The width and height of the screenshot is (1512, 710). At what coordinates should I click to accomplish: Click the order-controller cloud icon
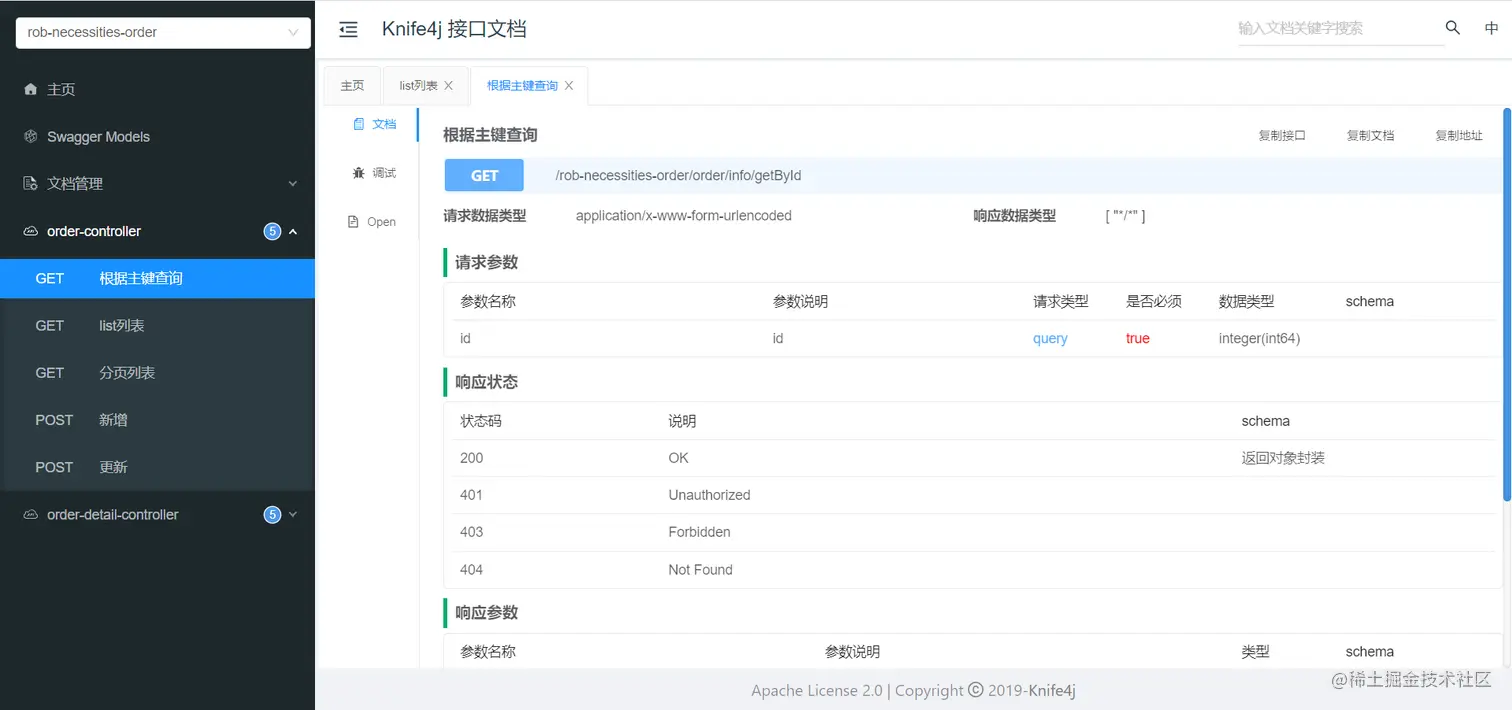(x=31, y=231)
